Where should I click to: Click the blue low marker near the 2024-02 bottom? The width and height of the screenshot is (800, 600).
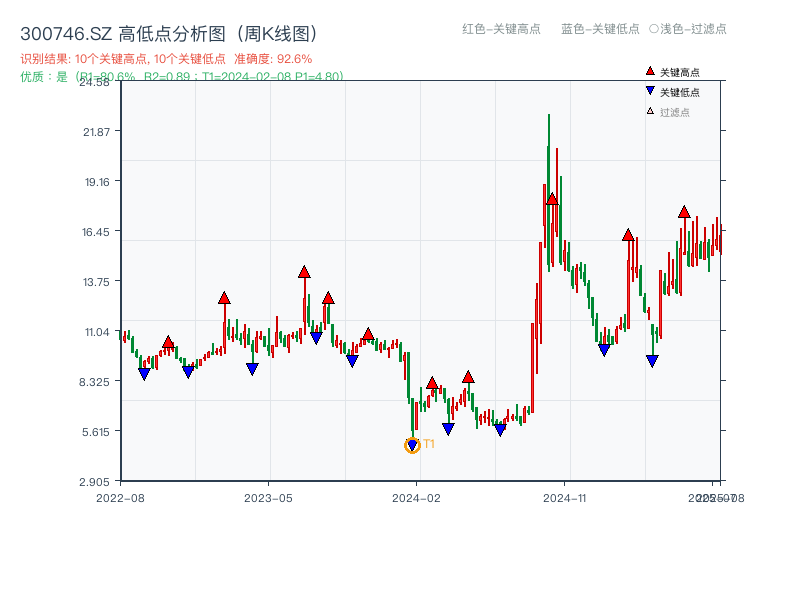coord(450,427)
